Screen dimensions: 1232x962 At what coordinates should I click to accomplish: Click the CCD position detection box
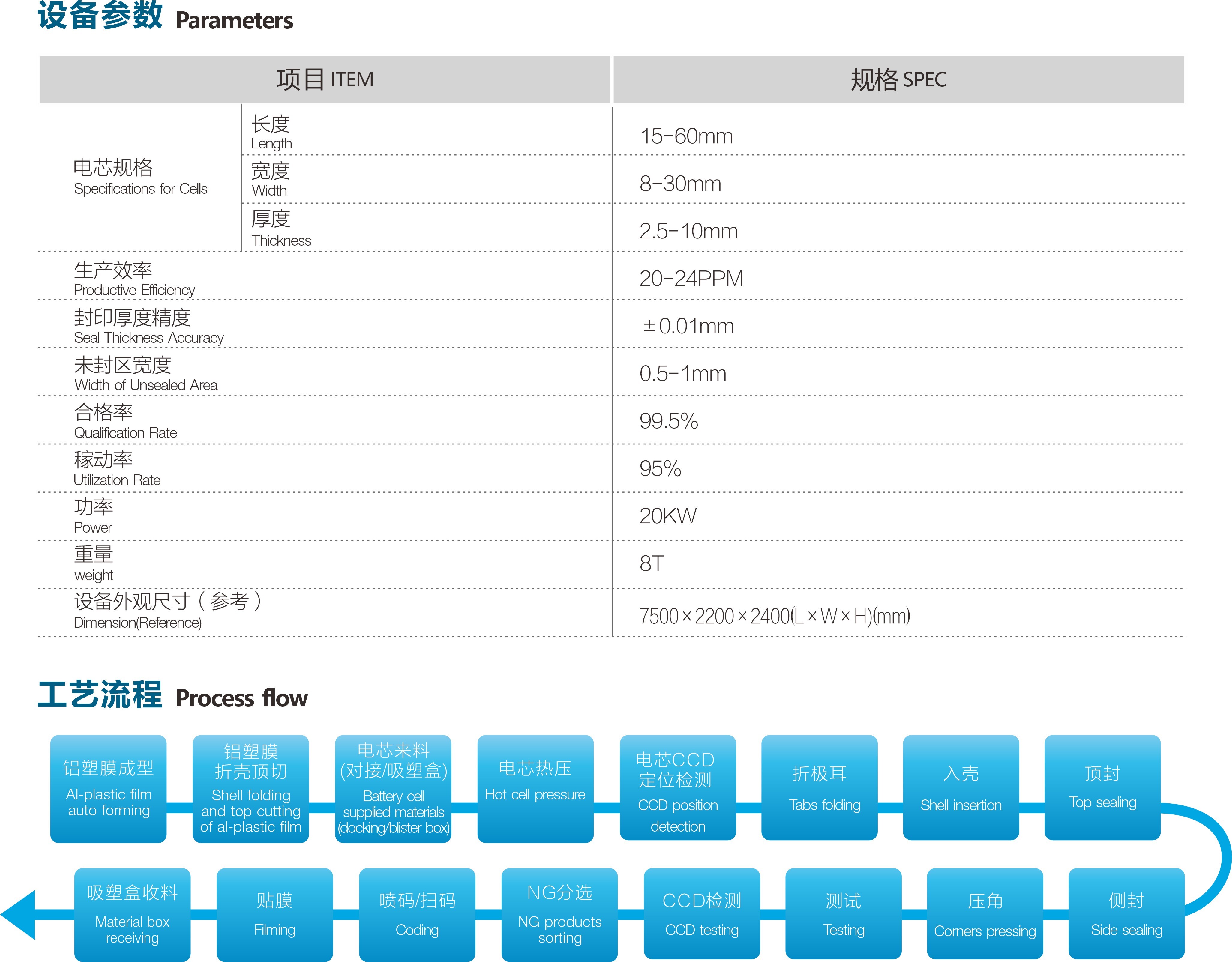(677, 788)
